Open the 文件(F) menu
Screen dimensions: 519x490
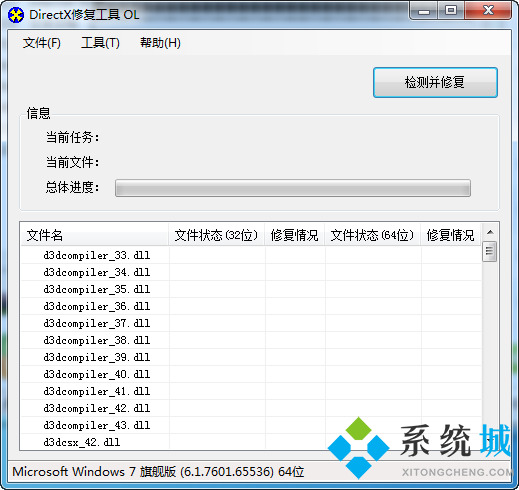(x=42, y=43)
